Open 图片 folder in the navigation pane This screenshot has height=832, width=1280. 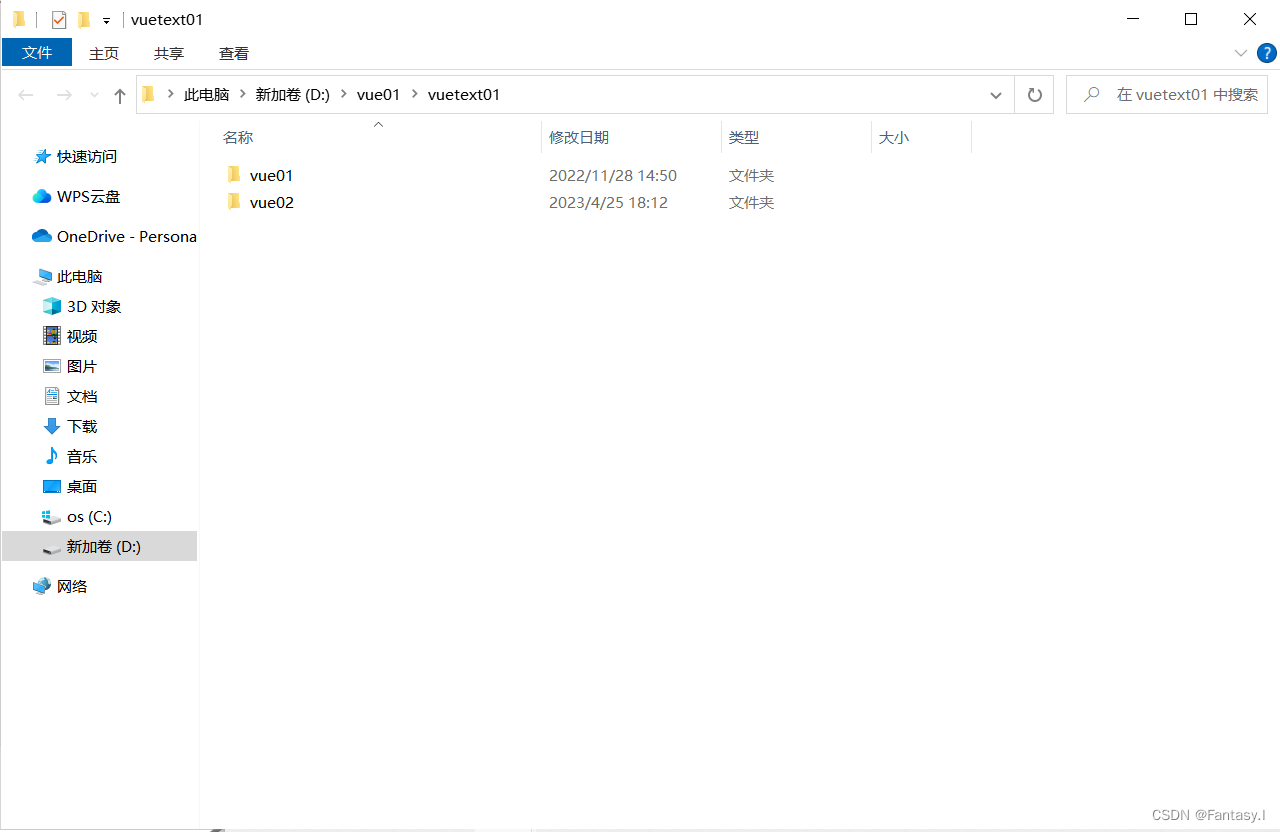82,367
